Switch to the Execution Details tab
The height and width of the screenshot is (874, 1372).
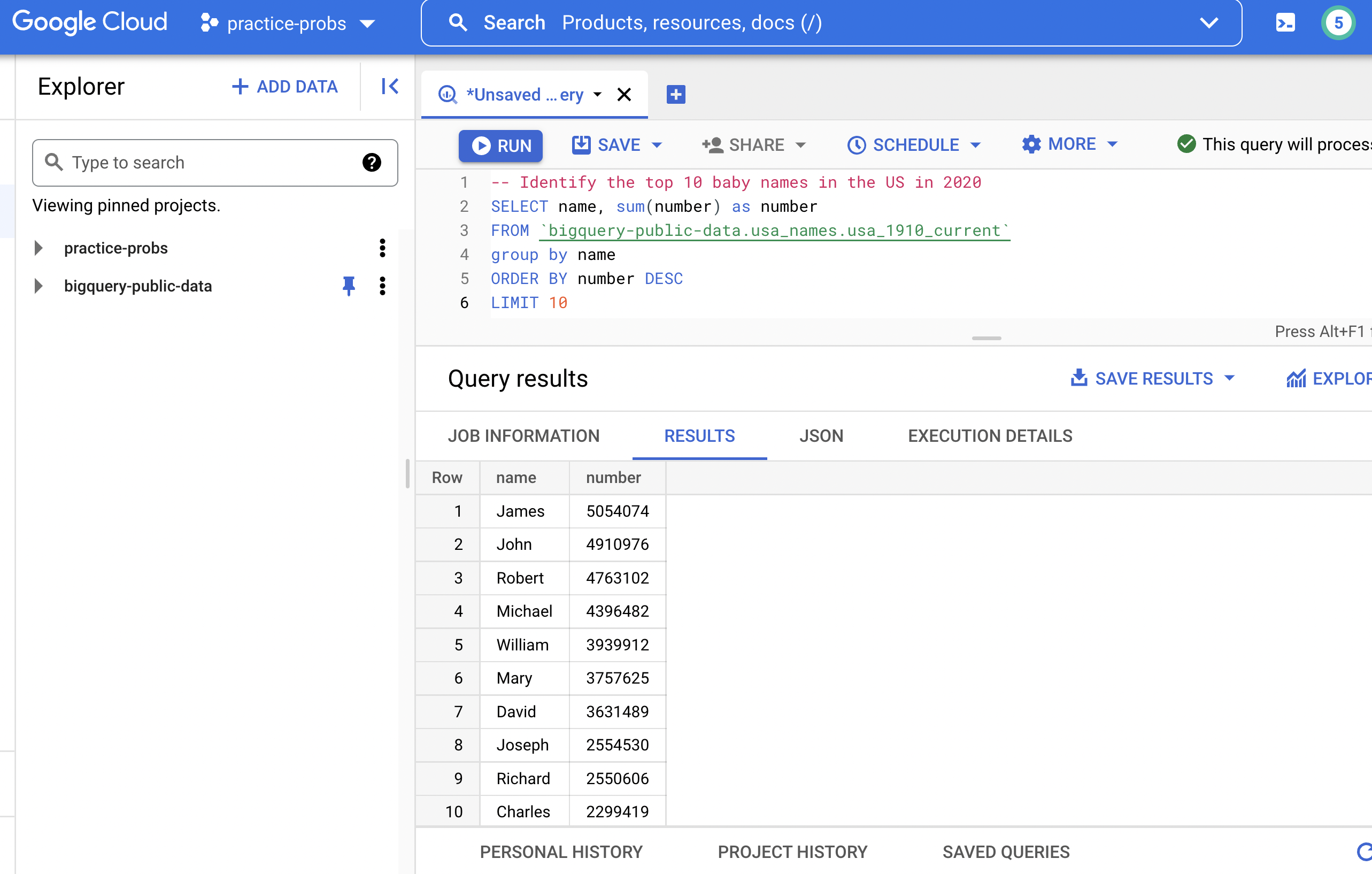tap(990, 436)
